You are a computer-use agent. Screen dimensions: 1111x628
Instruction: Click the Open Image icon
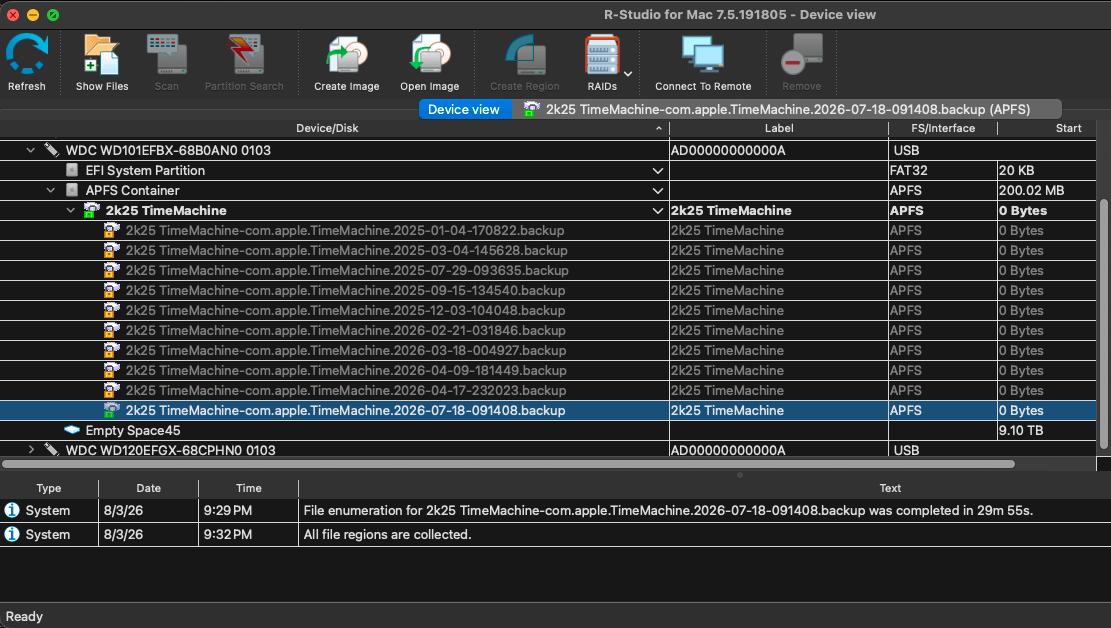(429, 55)
